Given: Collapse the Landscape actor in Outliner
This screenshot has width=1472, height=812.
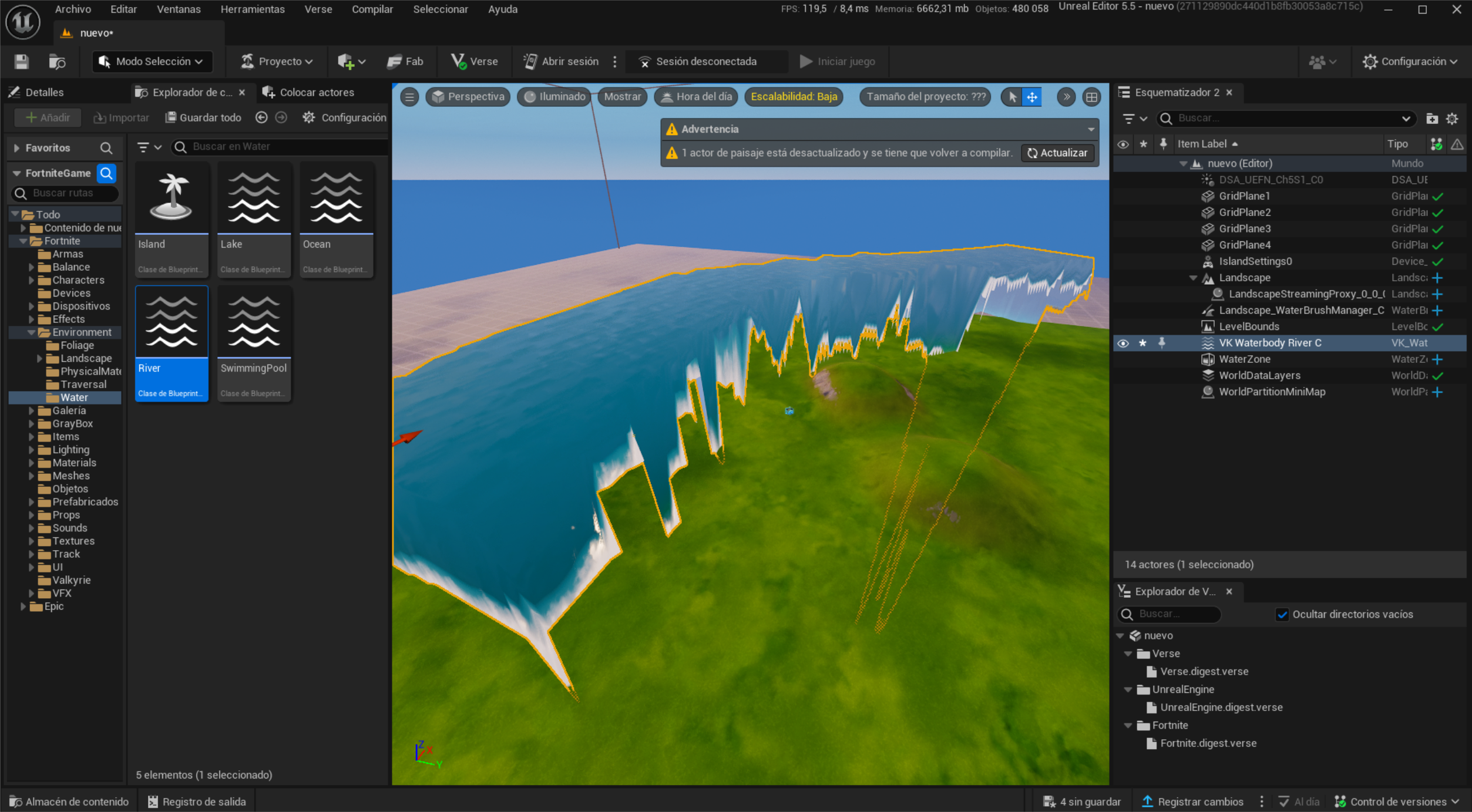Looking at the screenshot, I should pos(1192,278).
